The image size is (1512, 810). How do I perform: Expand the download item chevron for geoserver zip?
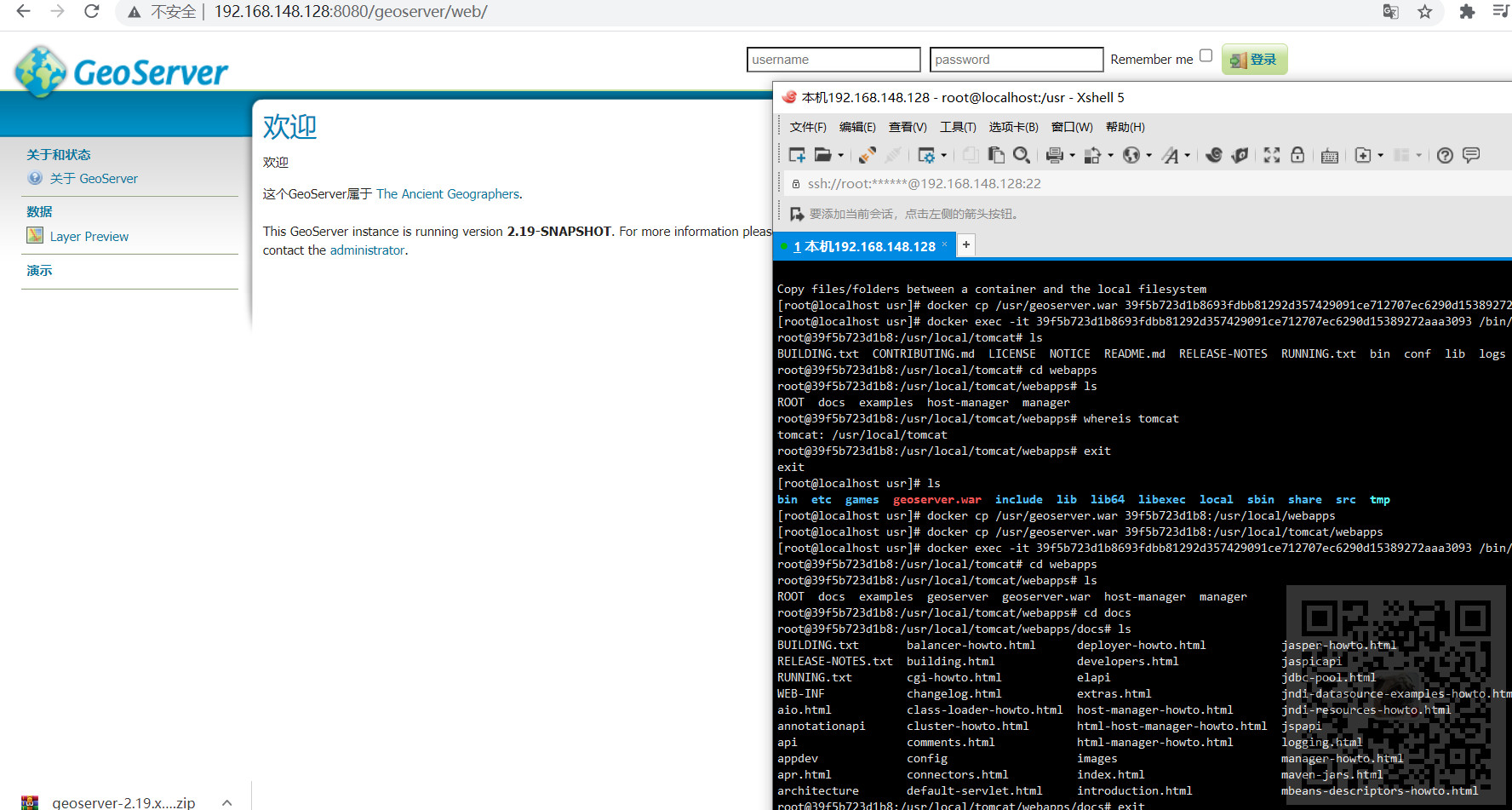click(x=227, y=802)
